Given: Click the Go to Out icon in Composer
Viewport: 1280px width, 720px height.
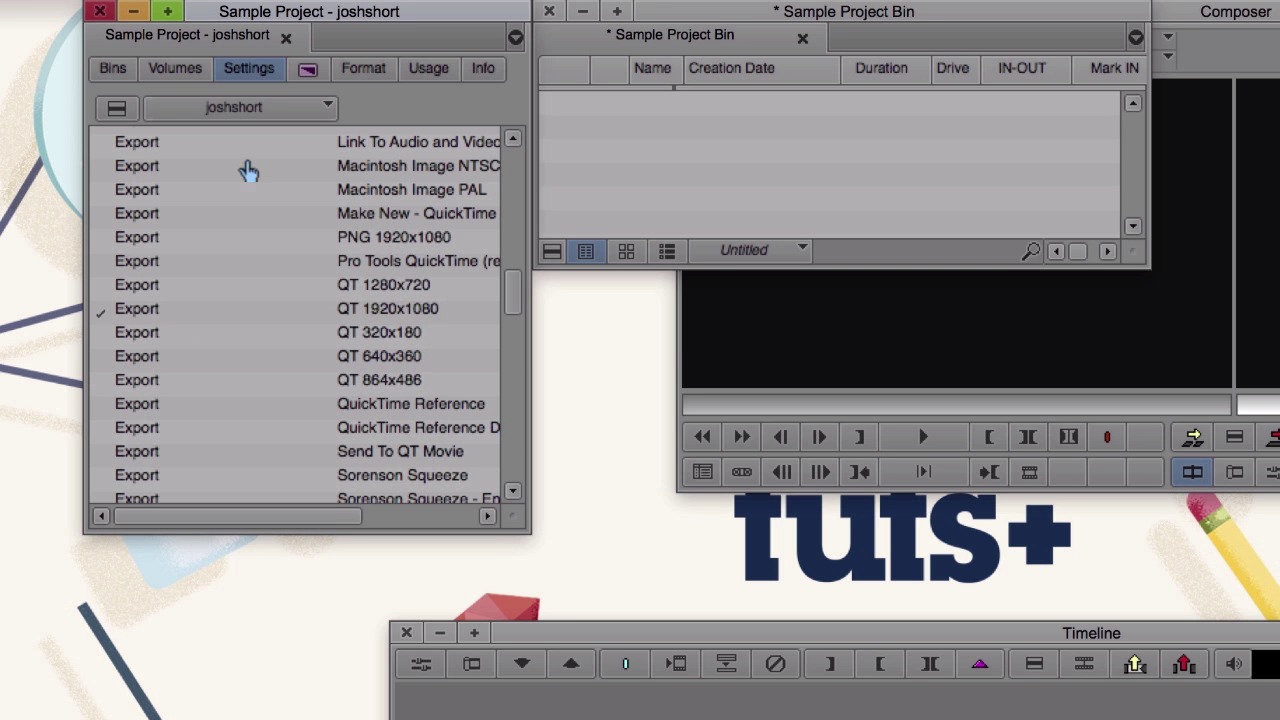Looking at the screenshot, I should (x=859, y=472).
